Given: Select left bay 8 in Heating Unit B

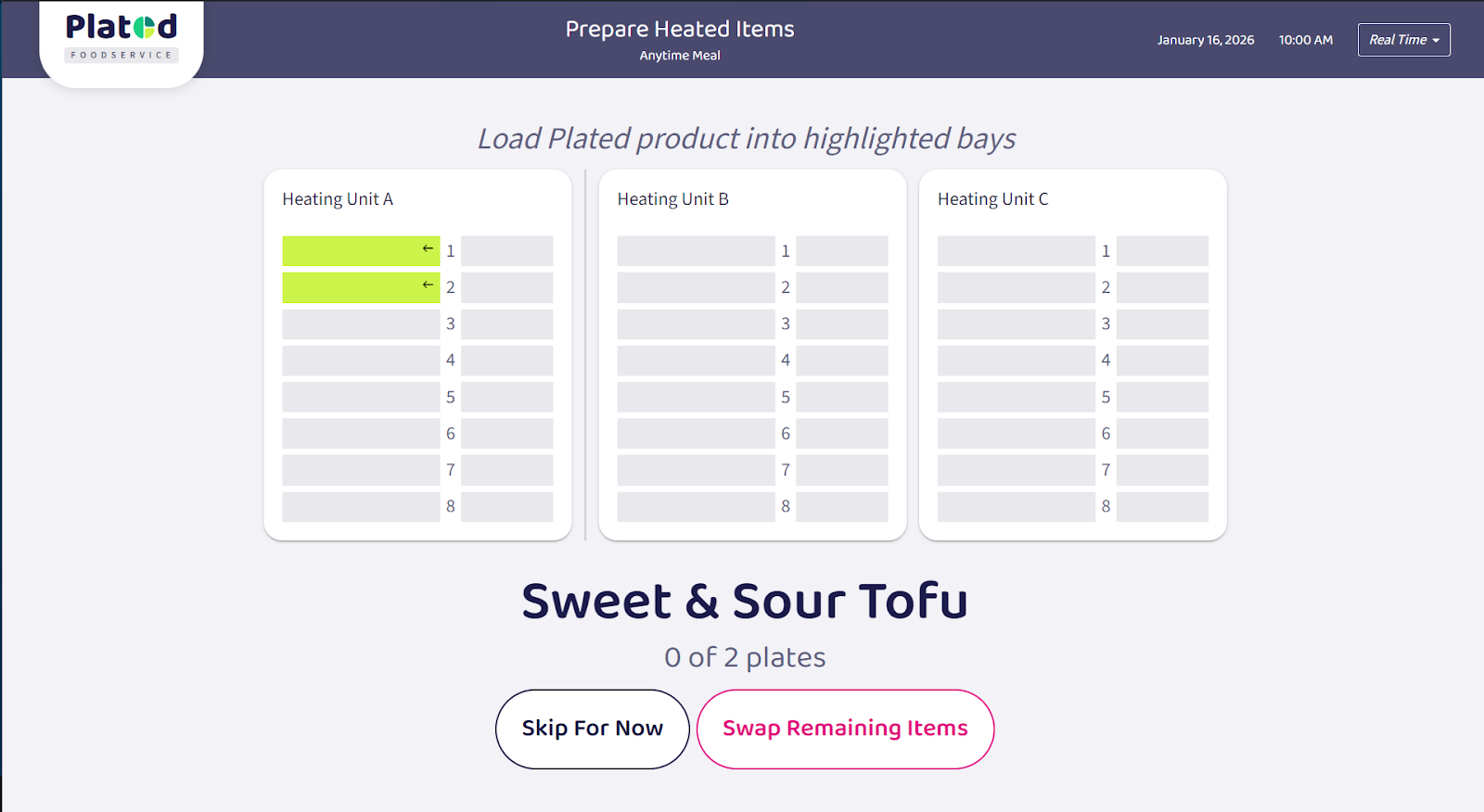Looking at the screenshot, I should pyautogui.click(x=696, y=506).
